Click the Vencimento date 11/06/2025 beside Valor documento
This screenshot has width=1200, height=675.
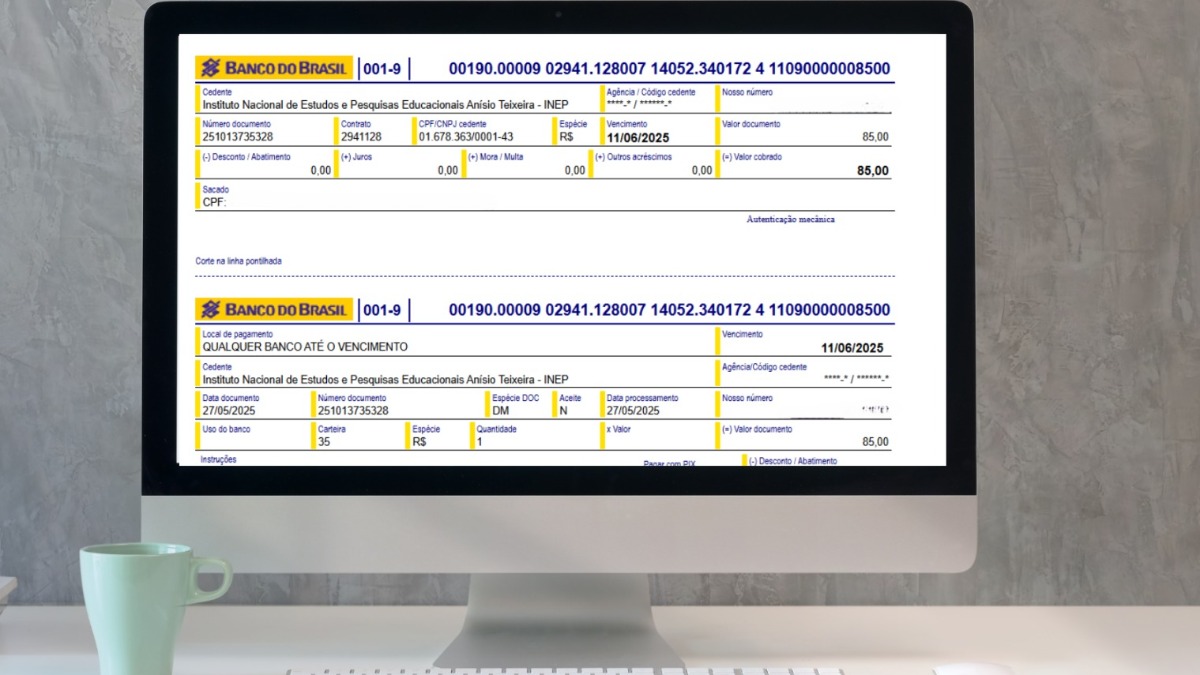(637, 137)
